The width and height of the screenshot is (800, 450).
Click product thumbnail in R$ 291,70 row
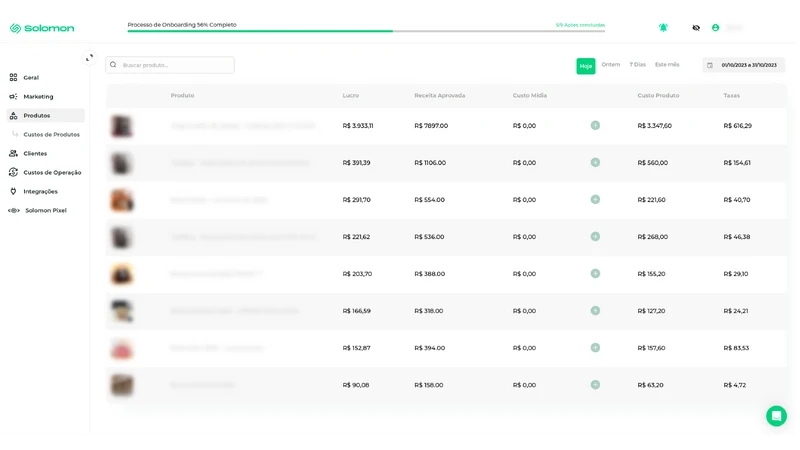(x=122, y=200)
